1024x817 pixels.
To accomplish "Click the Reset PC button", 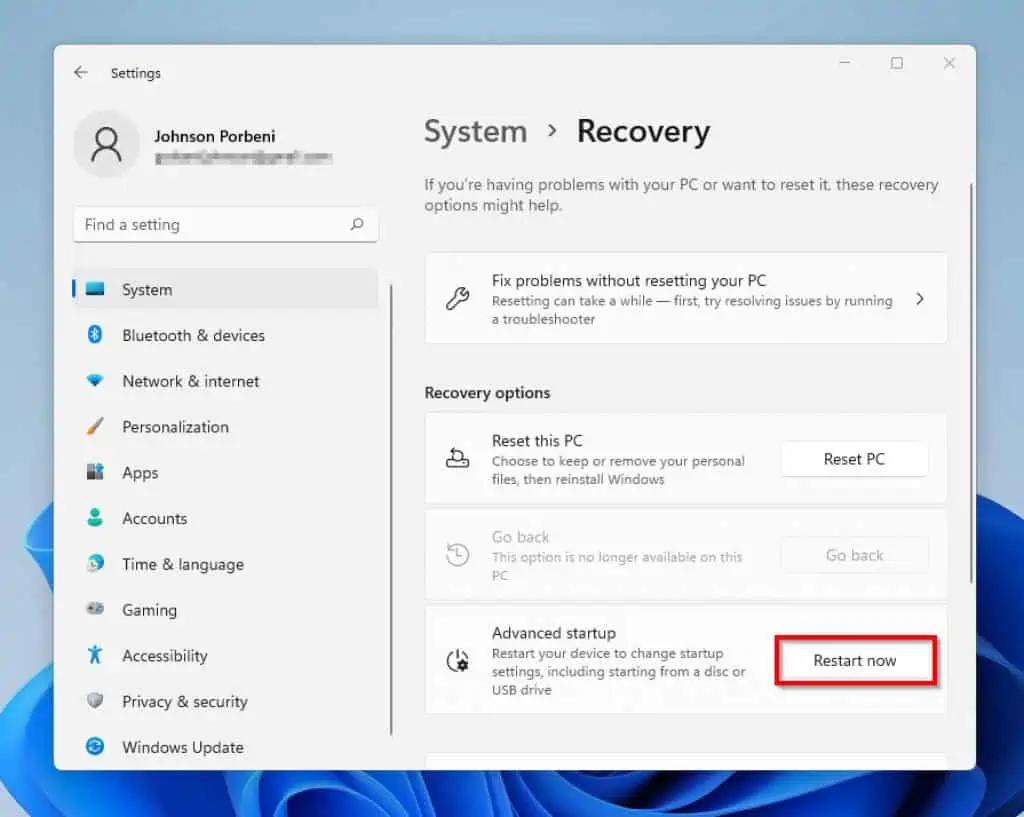I will pyautogui.click(x=854, y=459).
